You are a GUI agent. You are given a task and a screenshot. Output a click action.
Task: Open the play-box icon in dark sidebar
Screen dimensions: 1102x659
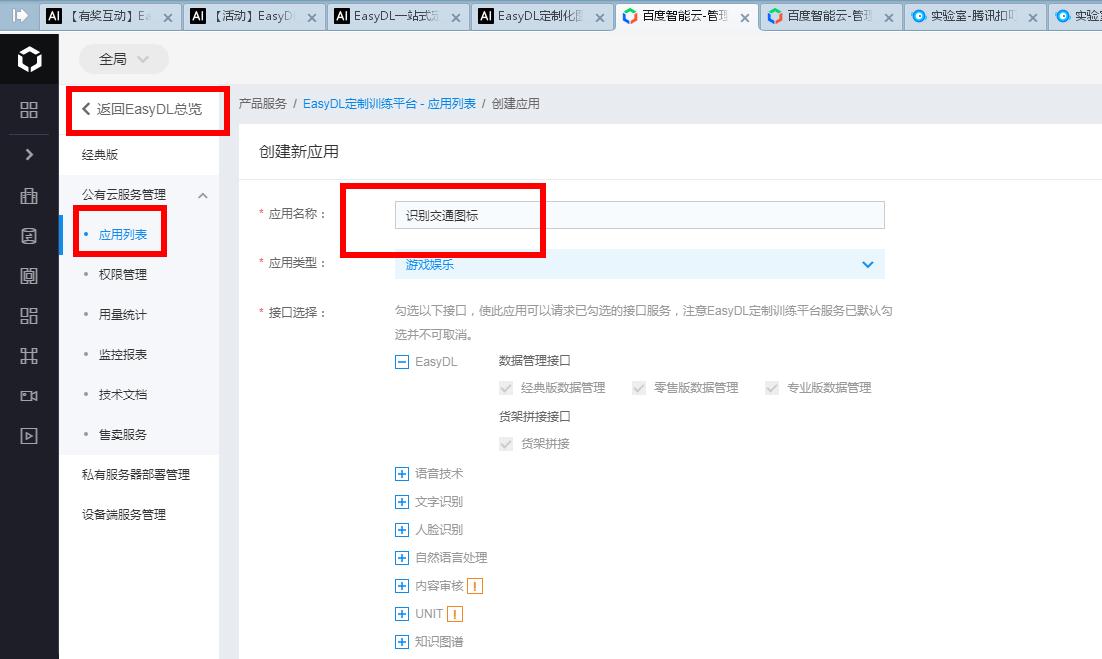pos(29,436)
